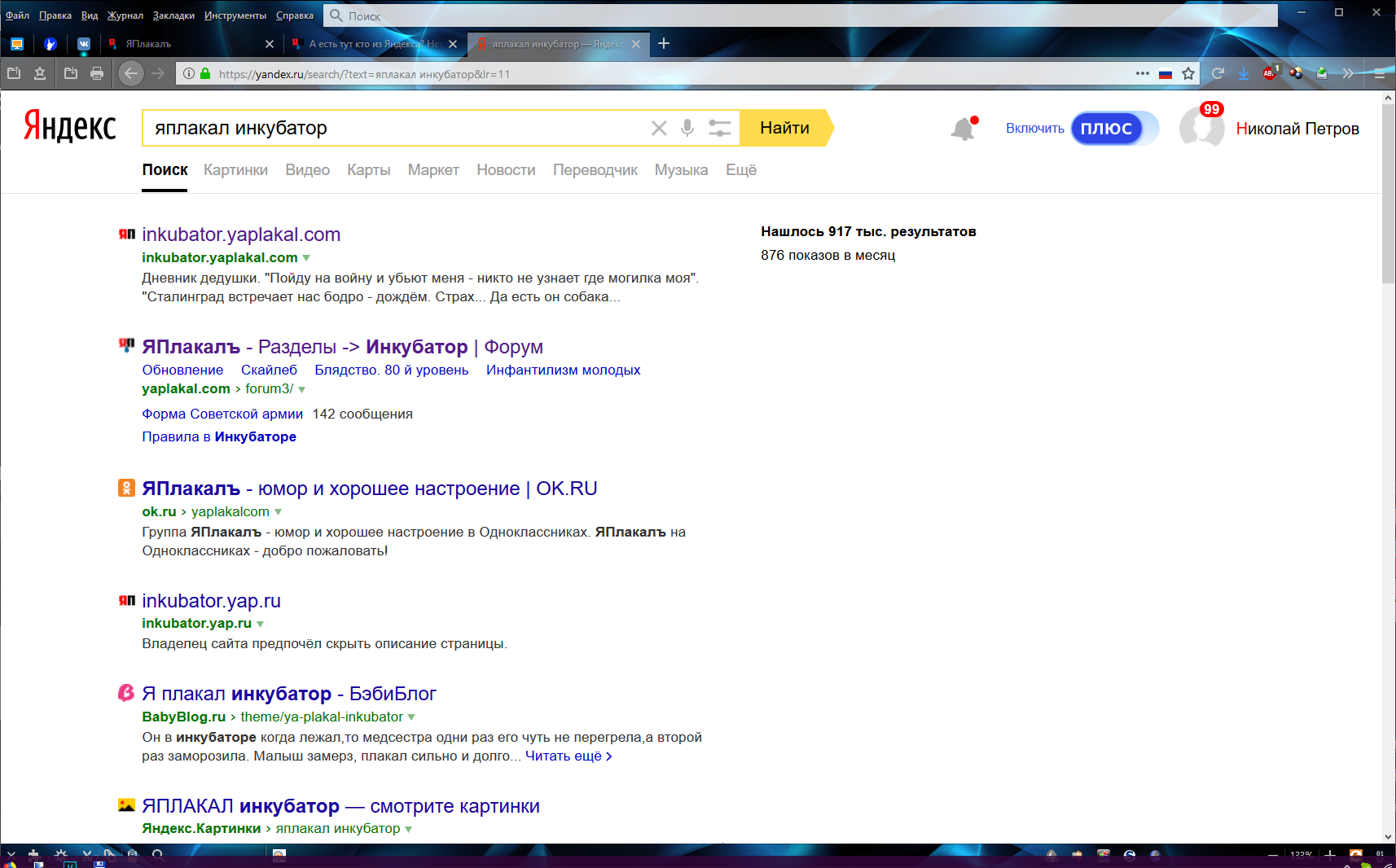This screenshot has width=1396, height=868.
Task: Expand dropdown arrow after yaplakal.com forum3/
Action: pyautogui.click(x=301, y=390)
